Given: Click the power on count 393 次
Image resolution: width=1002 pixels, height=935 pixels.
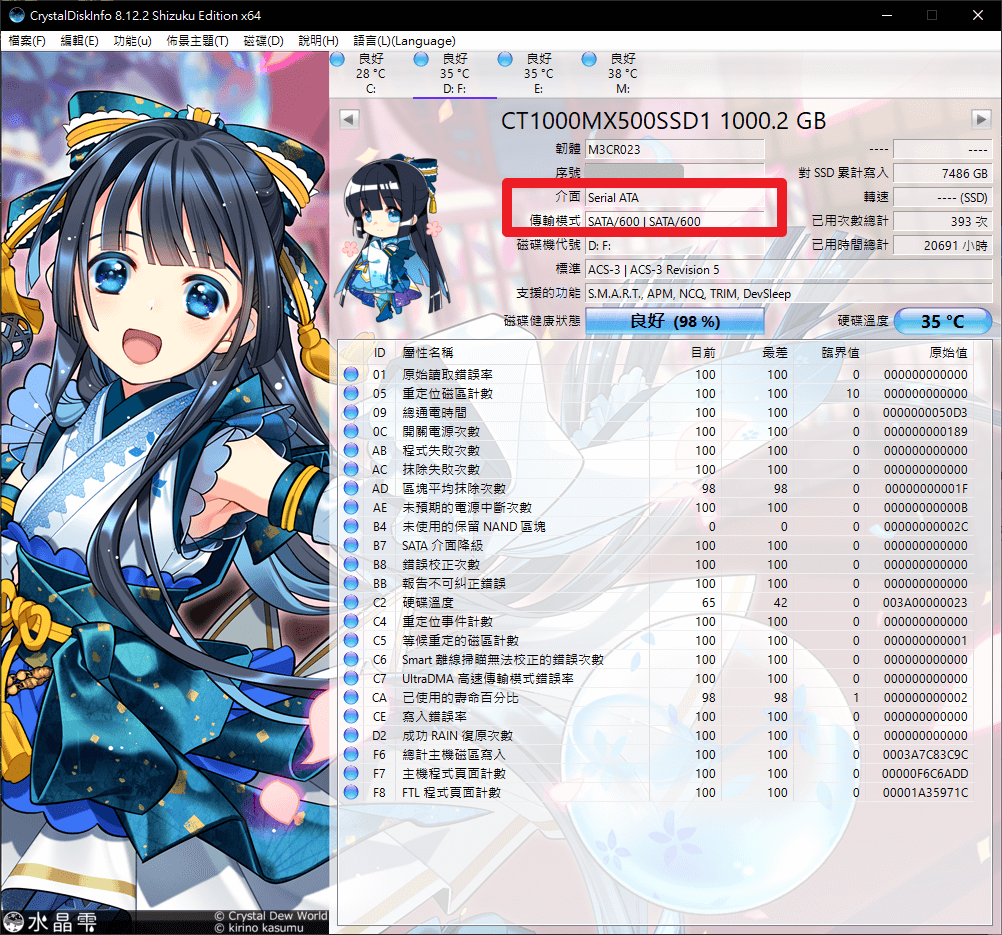Looking at the screenshot, I should point(943,221).
